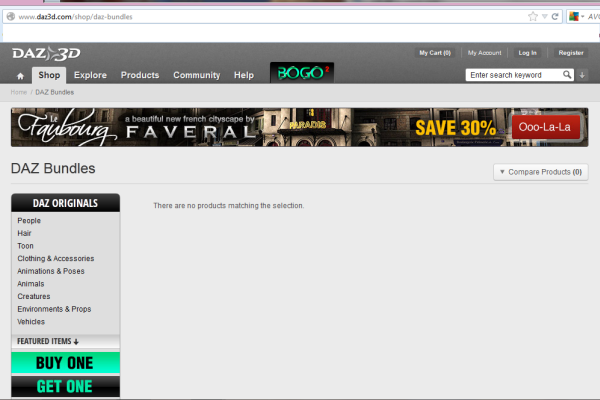Open the People category

tap(29, 220)
